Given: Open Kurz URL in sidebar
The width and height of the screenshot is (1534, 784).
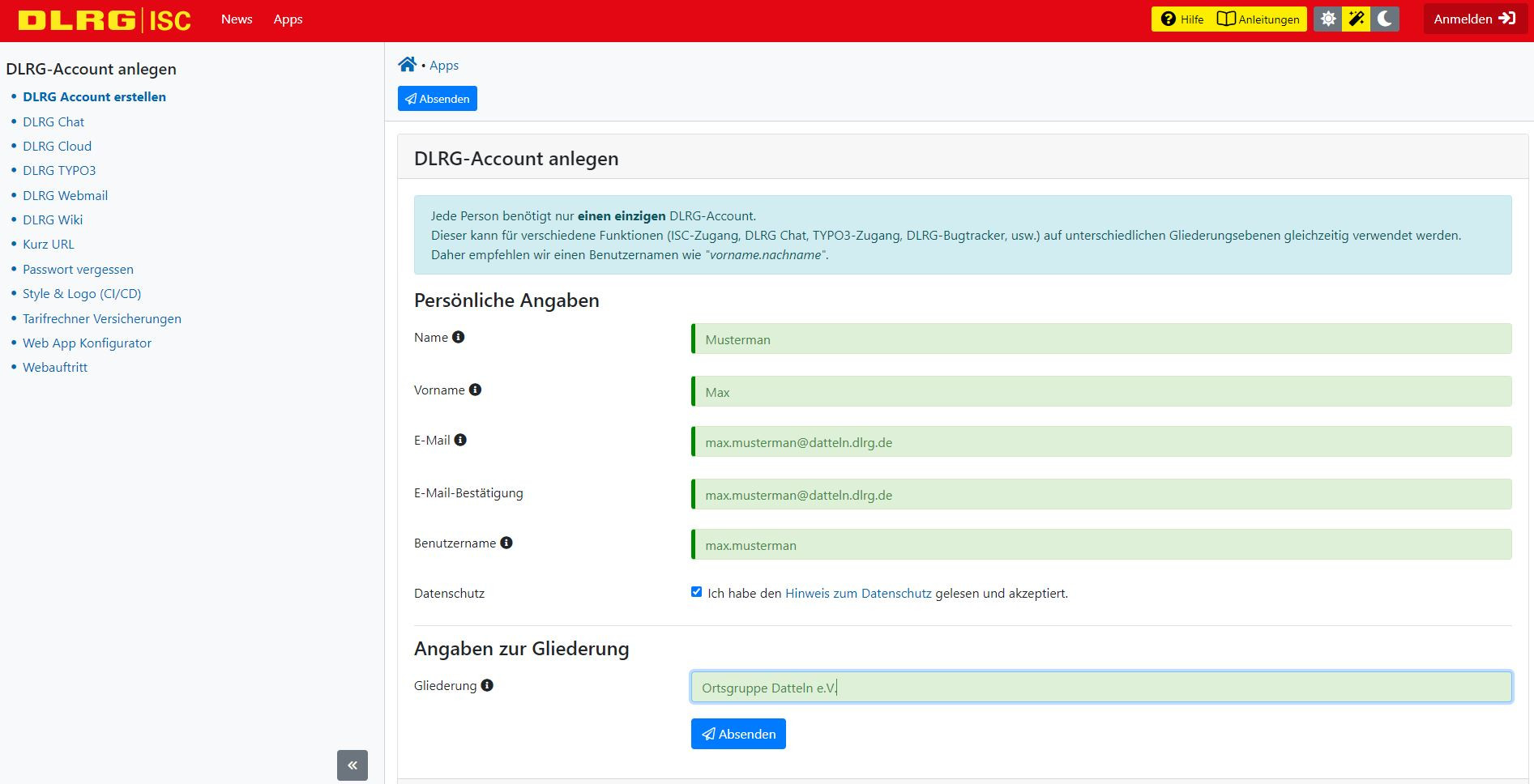Looking at the screenshot, I should point(48,244).
